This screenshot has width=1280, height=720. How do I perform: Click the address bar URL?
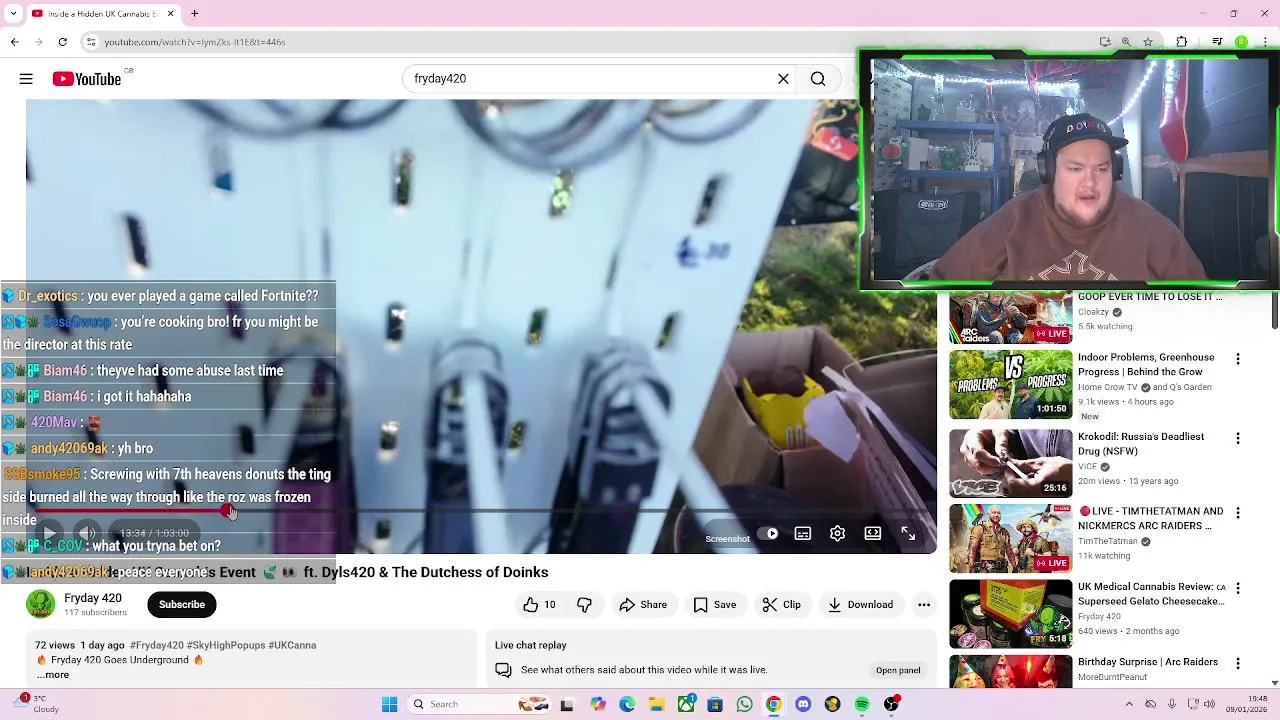(x=195, y=42)
